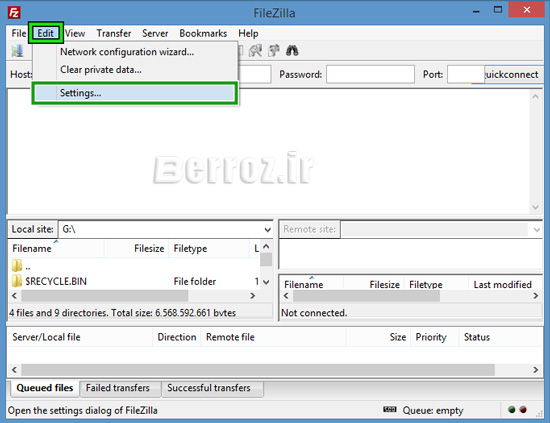Image resolution: width=550 pixels, height=423 pixels.
Task: Sort local list by Filetype column
Action: tap(209, 249)
